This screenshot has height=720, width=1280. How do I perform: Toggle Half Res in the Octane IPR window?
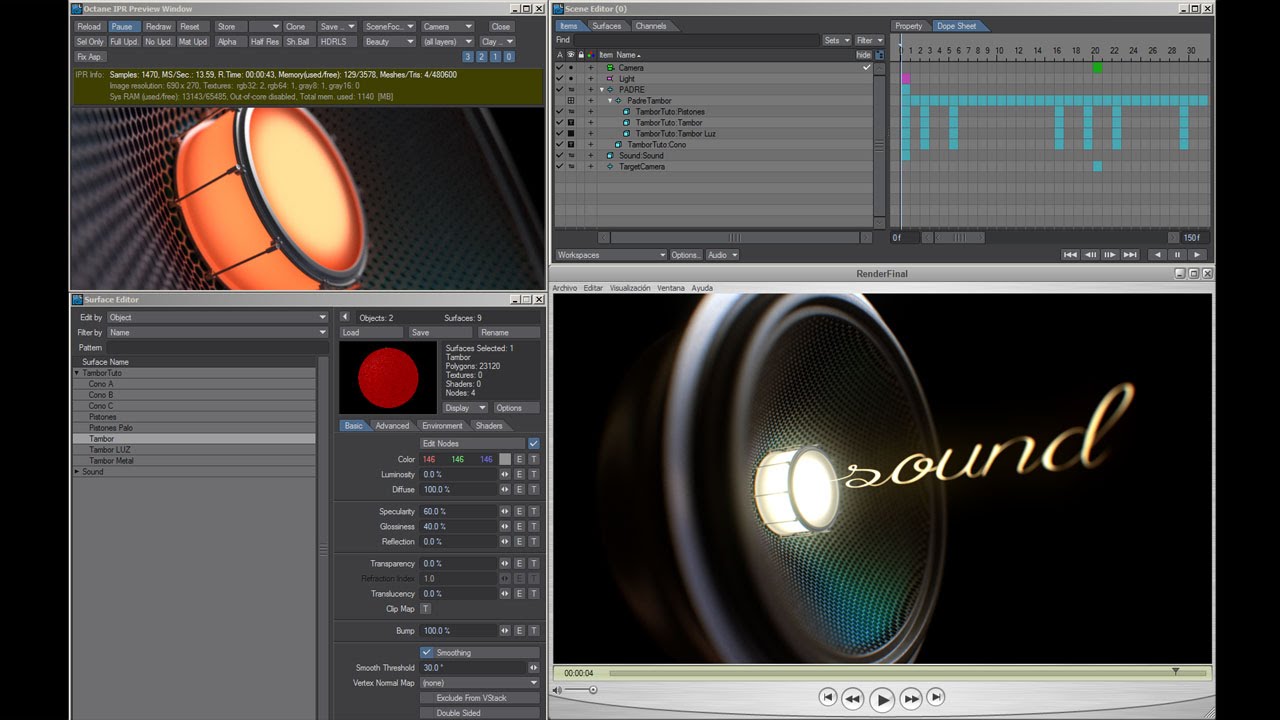(x=265, y=42)
